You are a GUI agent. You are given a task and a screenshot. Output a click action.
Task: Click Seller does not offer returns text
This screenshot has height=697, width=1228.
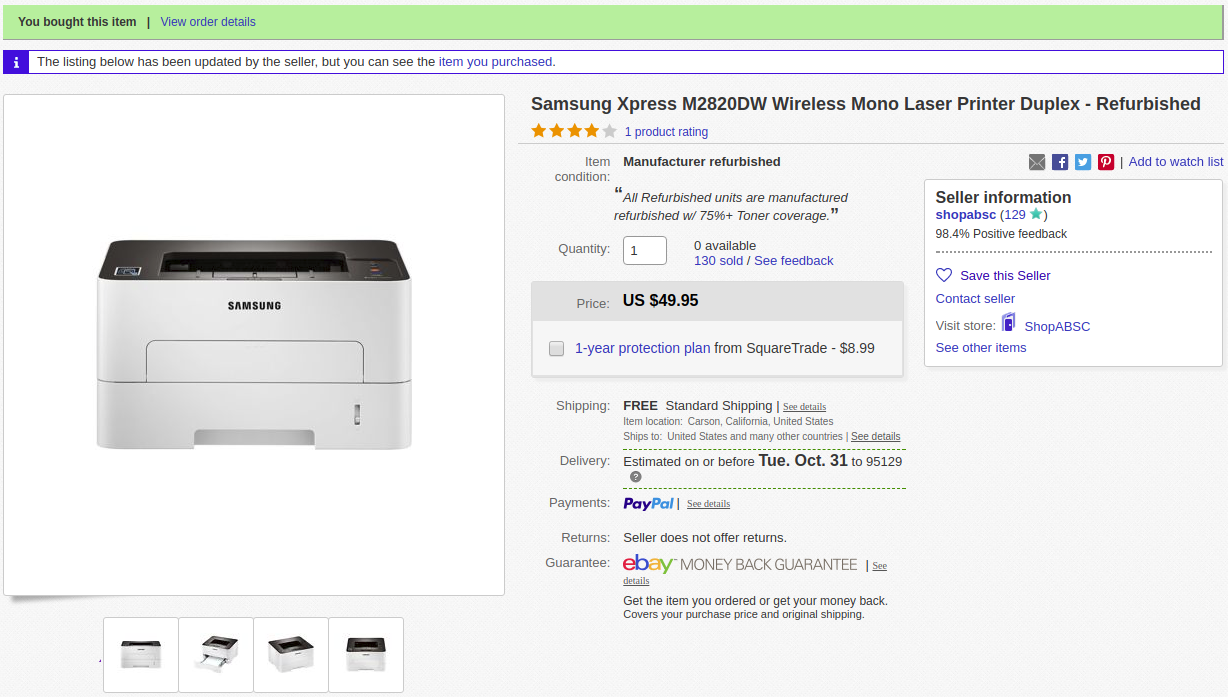tap(705, 538)
